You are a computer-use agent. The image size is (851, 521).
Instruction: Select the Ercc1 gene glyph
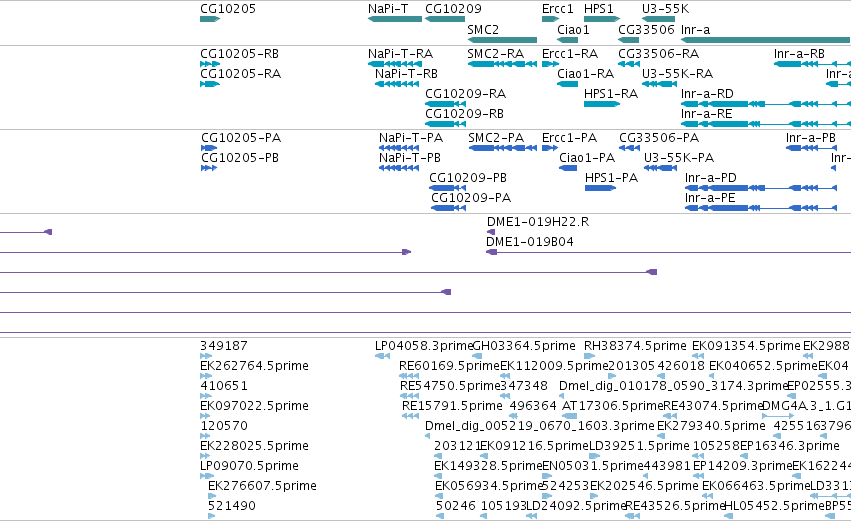(550, 19)
